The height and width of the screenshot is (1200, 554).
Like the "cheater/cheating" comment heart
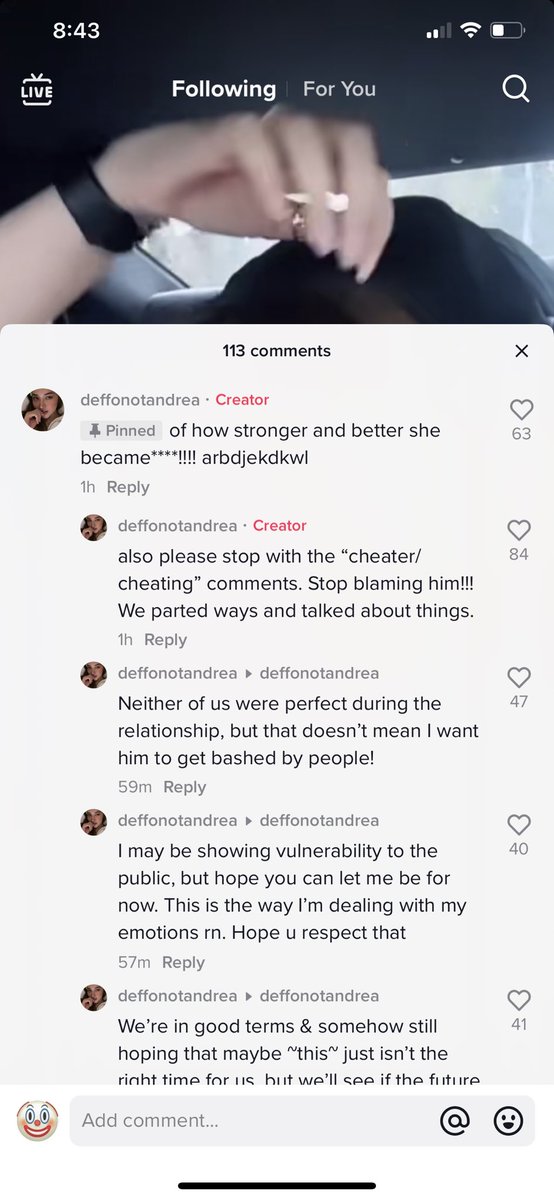(x=518, y=531)
